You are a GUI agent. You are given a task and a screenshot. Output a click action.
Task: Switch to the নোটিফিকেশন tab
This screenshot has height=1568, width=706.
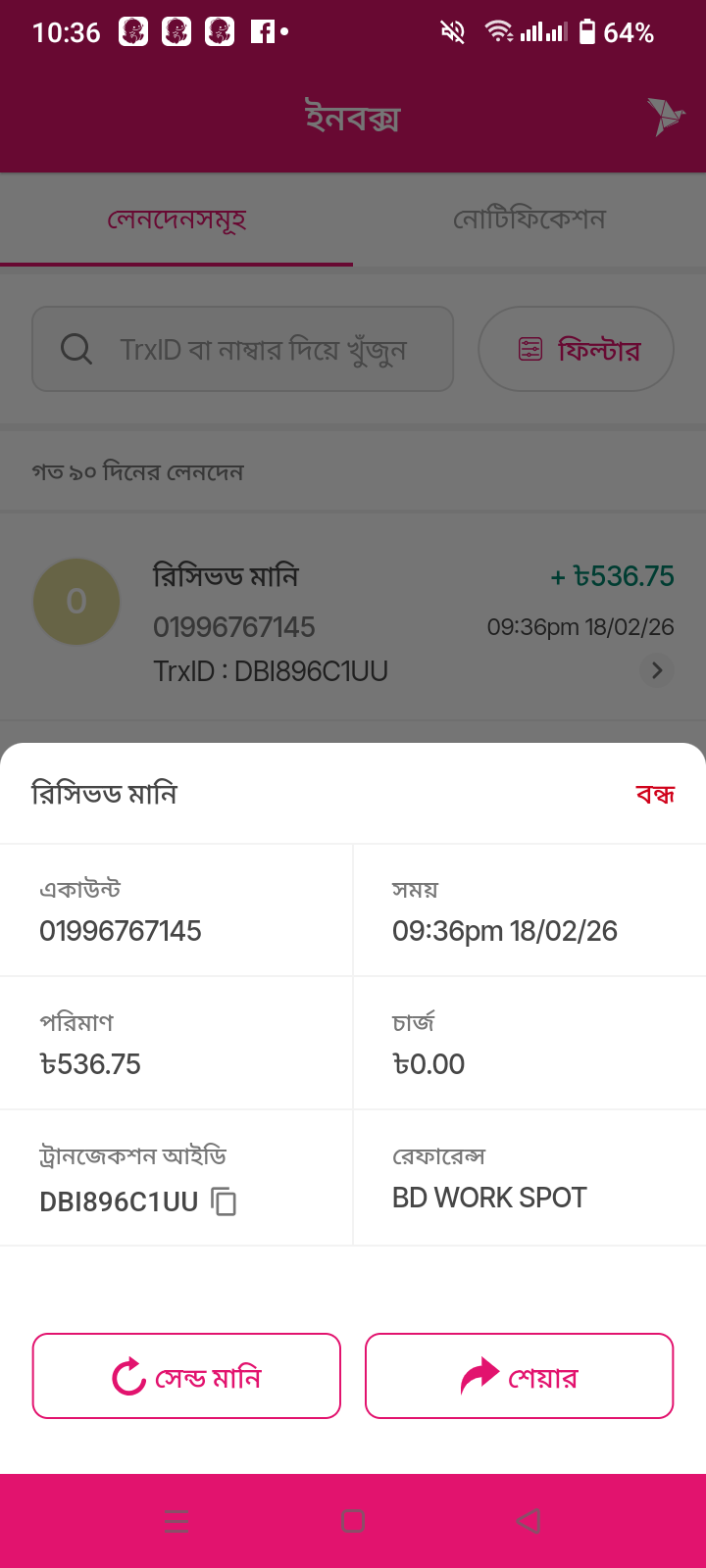[x=529, y=220]
